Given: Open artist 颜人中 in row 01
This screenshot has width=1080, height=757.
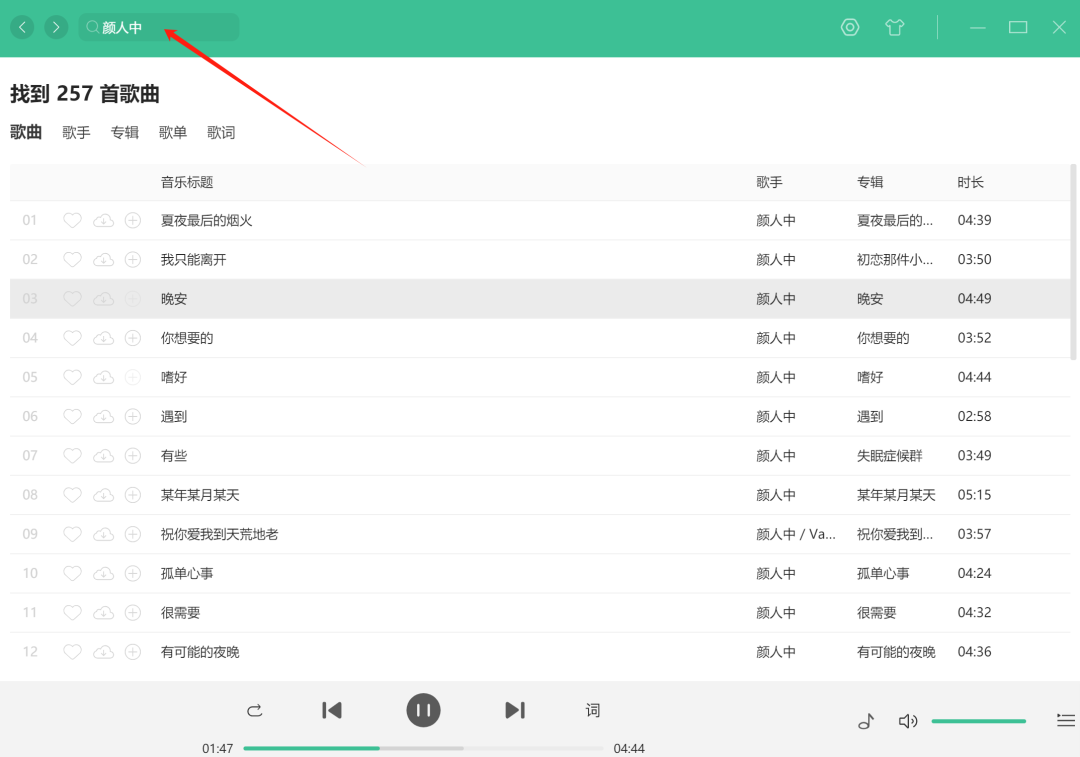Looking at the screenshot, I should (x=776, y=220).
